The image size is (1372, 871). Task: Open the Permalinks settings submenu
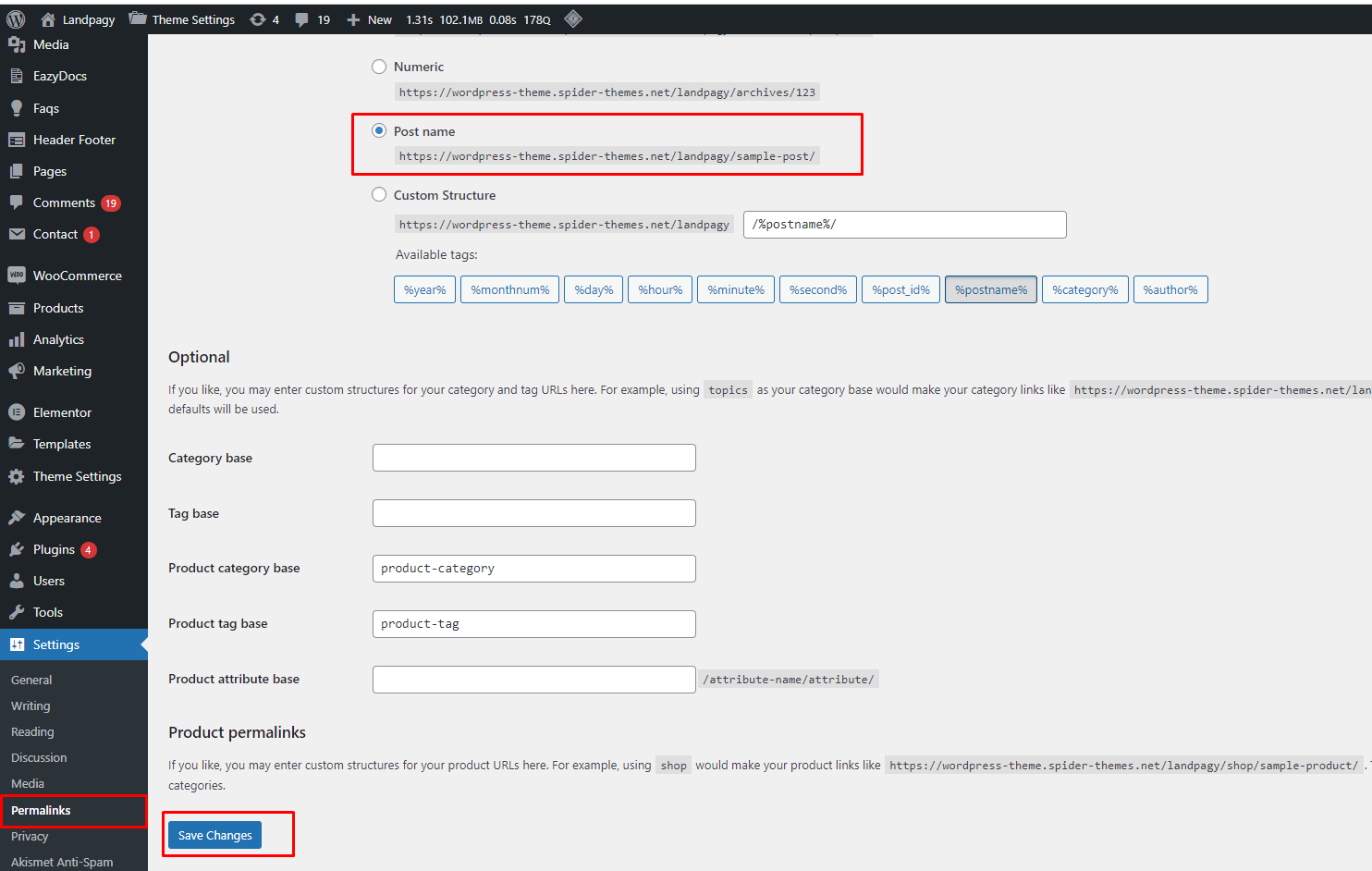click(x=41, y=810)
